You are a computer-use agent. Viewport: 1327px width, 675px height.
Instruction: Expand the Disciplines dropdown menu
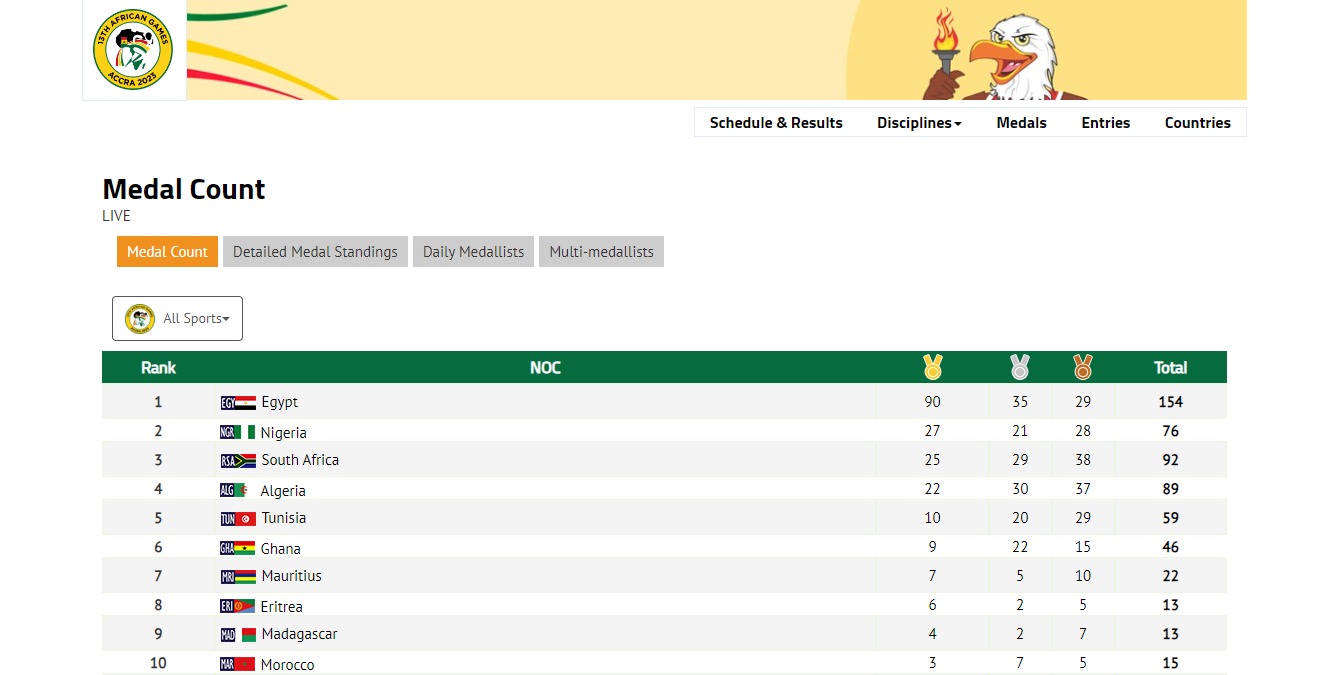pos(919,123)
